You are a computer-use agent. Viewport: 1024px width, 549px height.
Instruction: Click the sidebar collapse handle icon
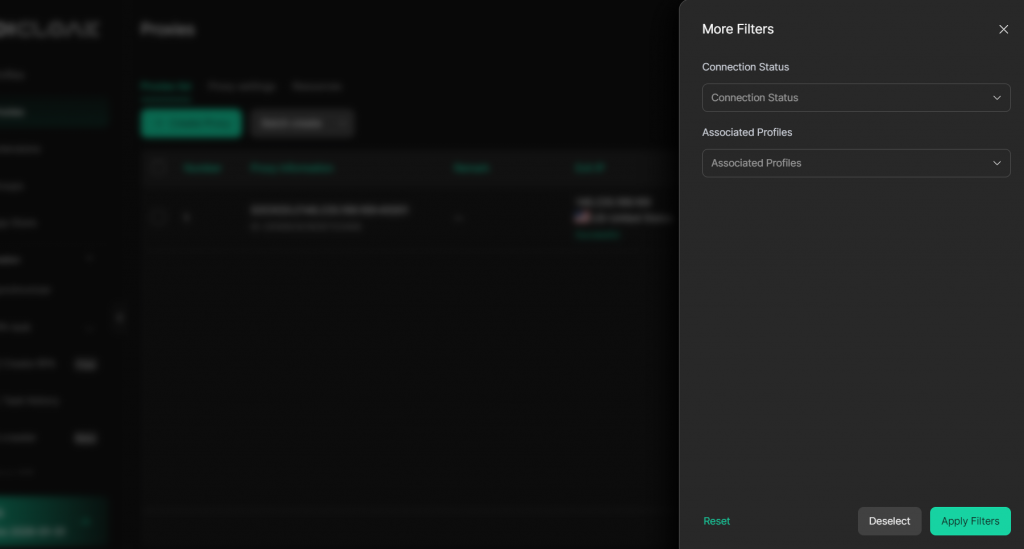[119, 318]
